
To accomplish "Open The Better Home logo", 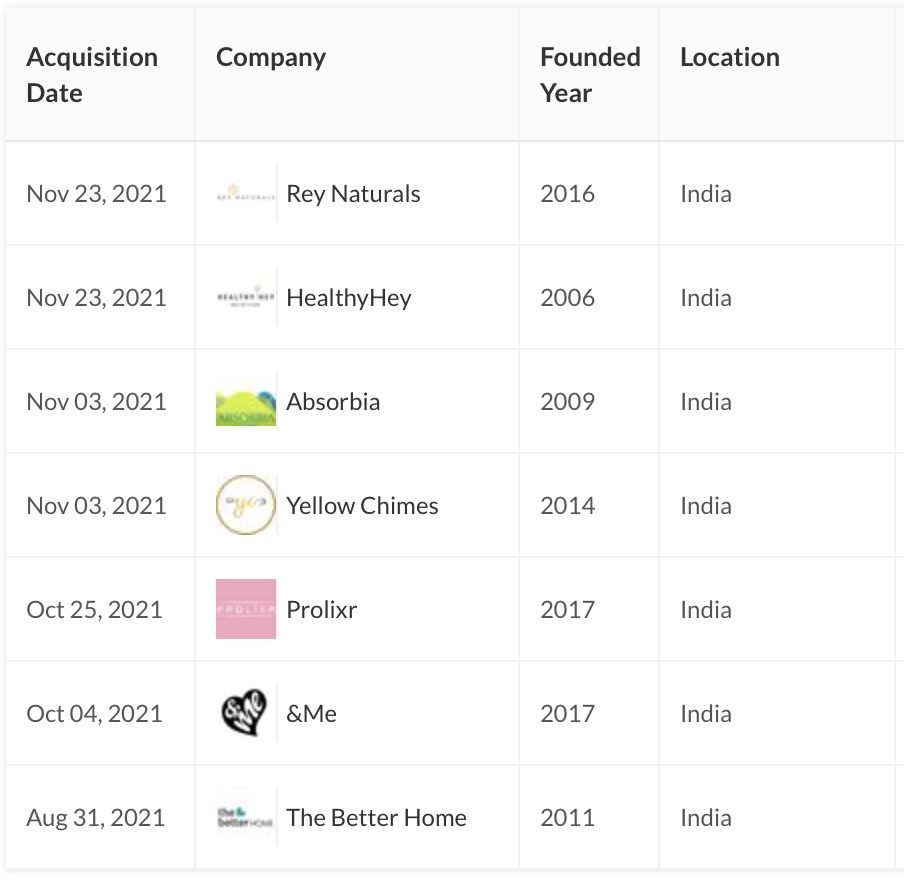I will tap(245, 818).
